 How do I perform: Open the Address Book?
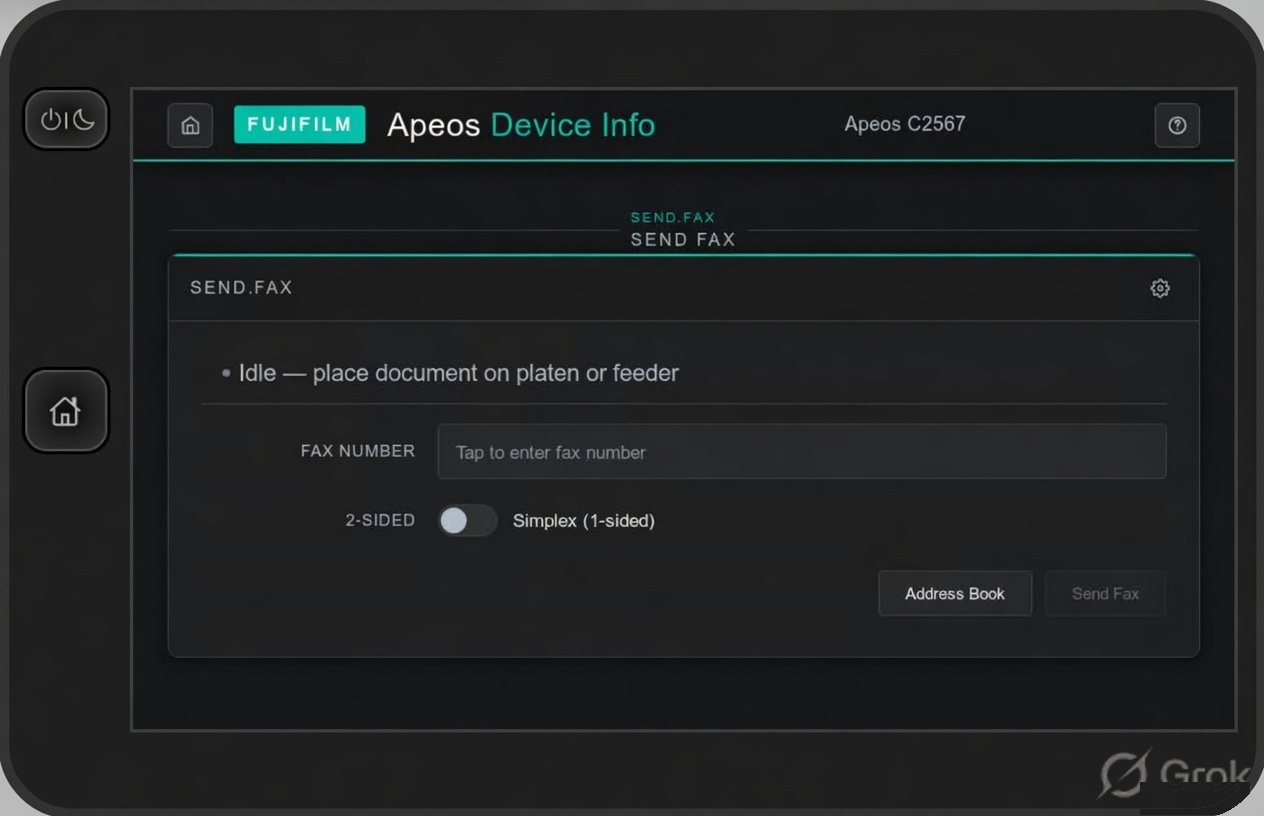pos(955,593)
